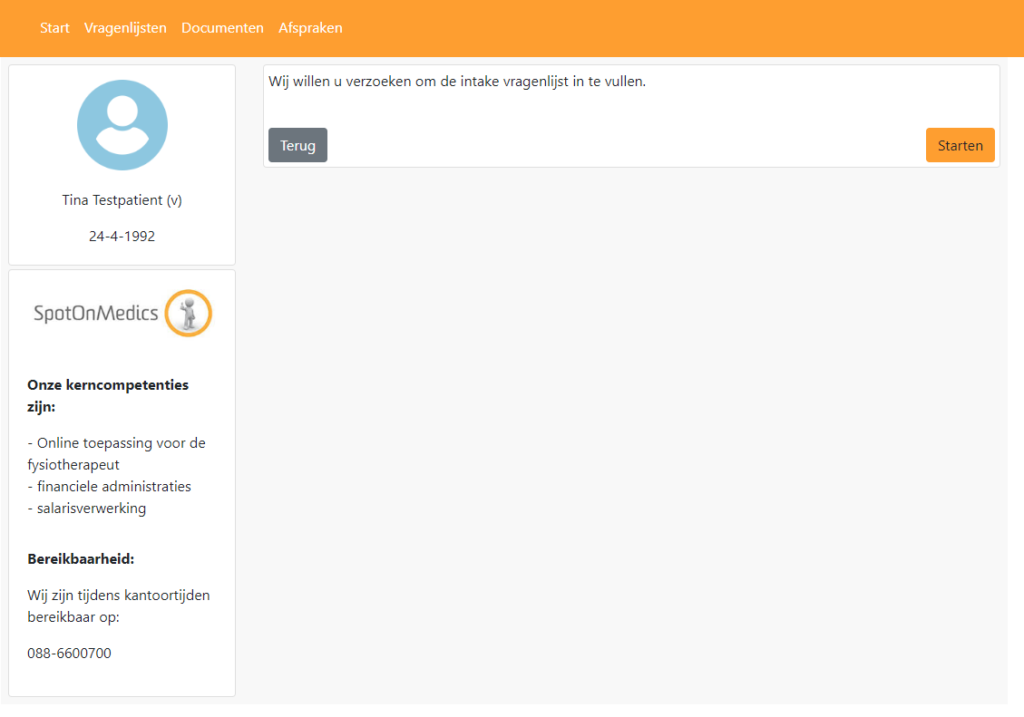Go to the Vragenlijsten page
This screenshot has height=717, width=1024.
[x=125, y=28]
